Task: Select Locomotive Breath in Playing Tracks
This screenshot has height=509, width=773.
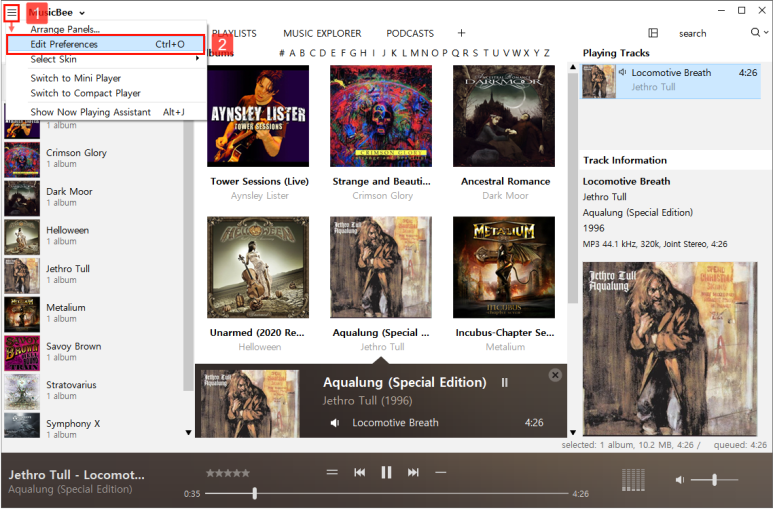Action: 671,80
